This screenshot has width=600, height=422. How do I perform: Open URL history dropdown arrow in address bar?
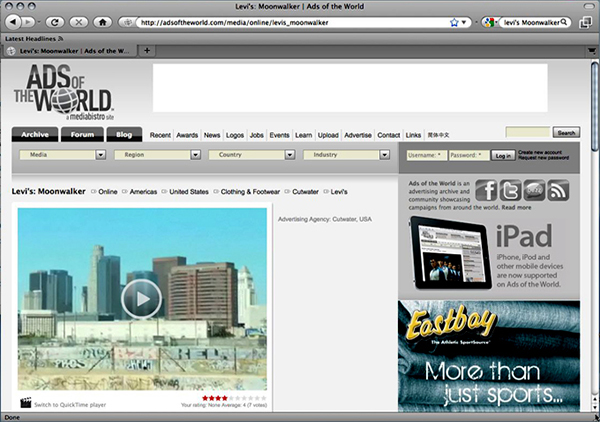click(464, 23)
